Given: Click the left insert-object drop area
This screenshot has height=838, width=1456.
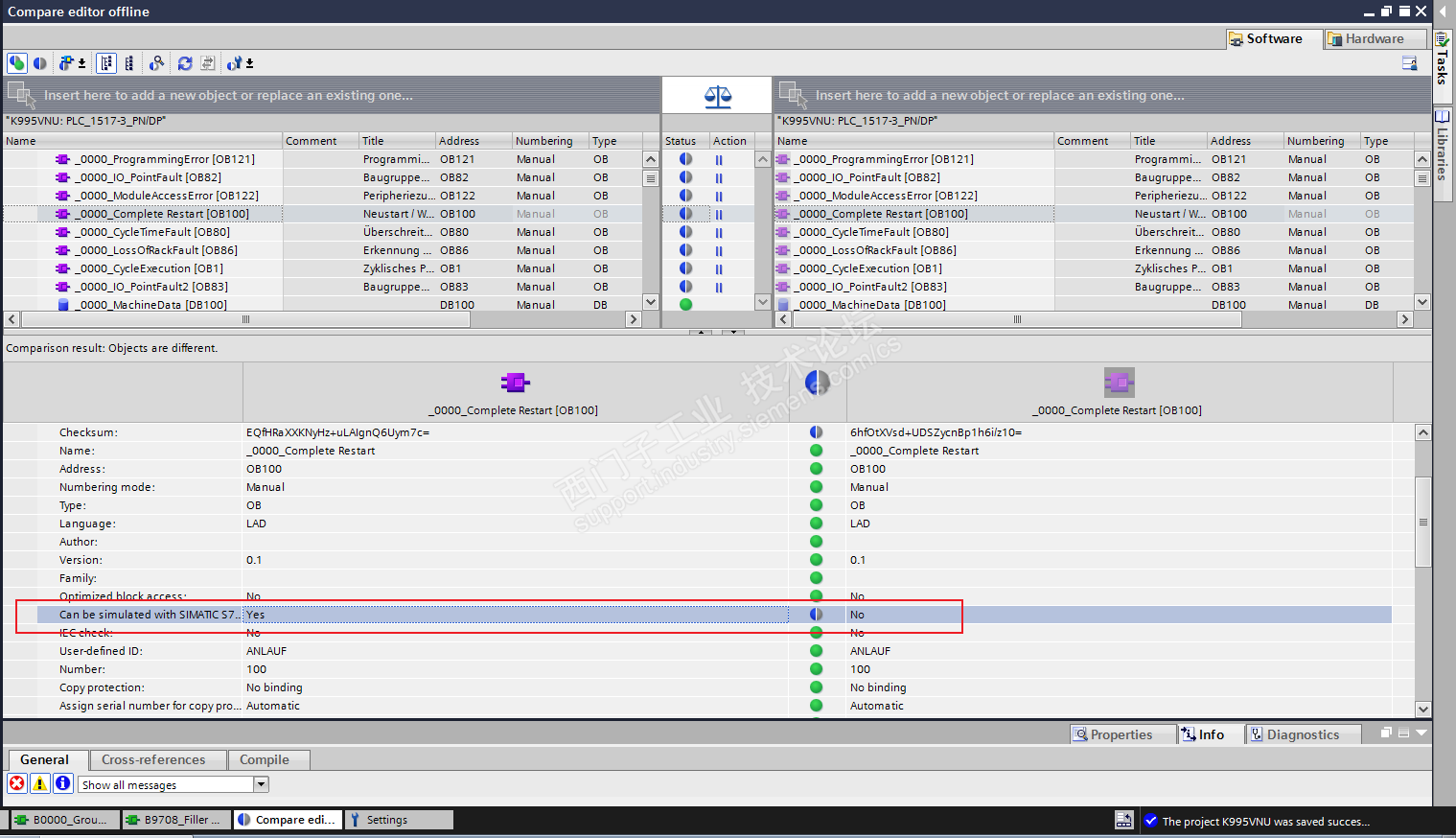Looking at the screenshot, I should [x=332, y=95].
